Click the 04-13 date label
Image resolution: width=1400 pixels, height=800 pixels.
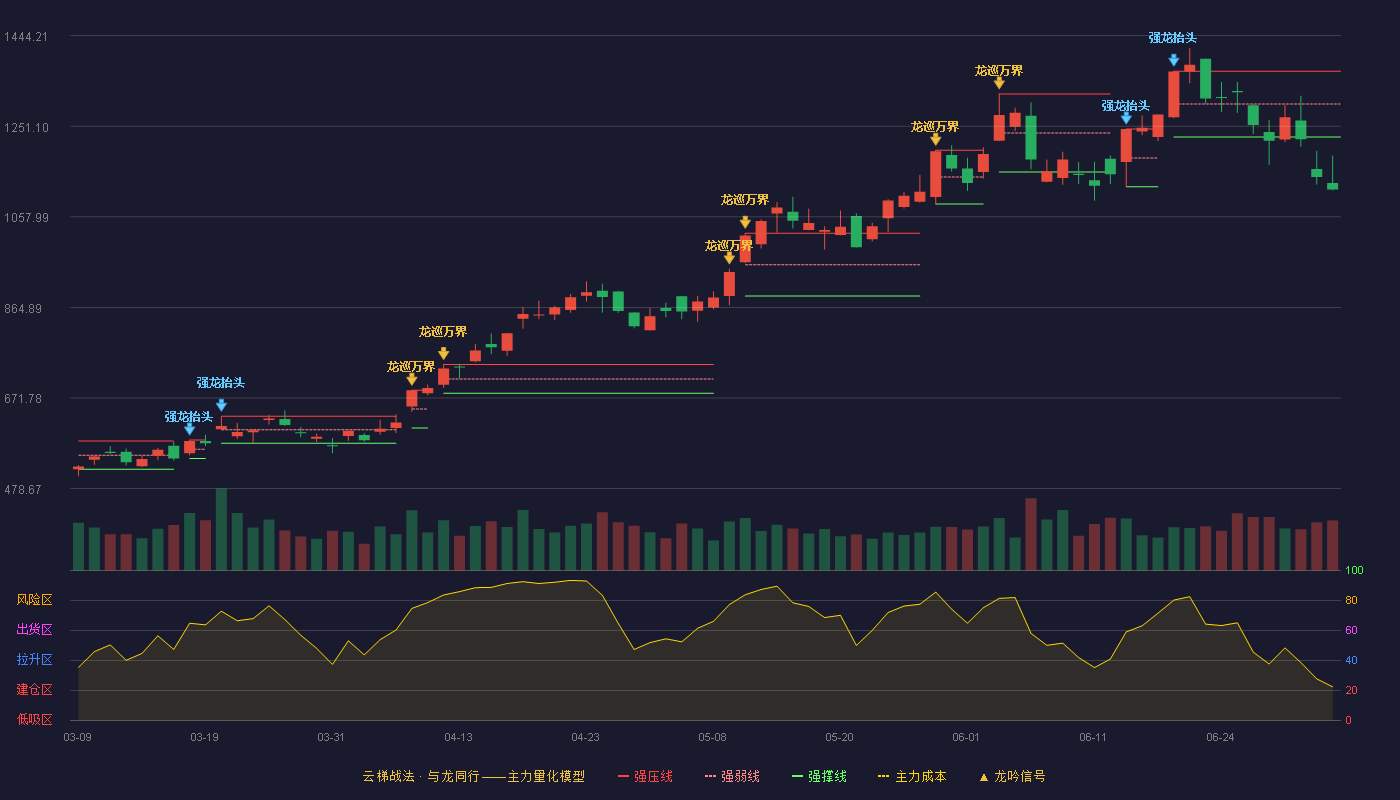tap(458, 737)
